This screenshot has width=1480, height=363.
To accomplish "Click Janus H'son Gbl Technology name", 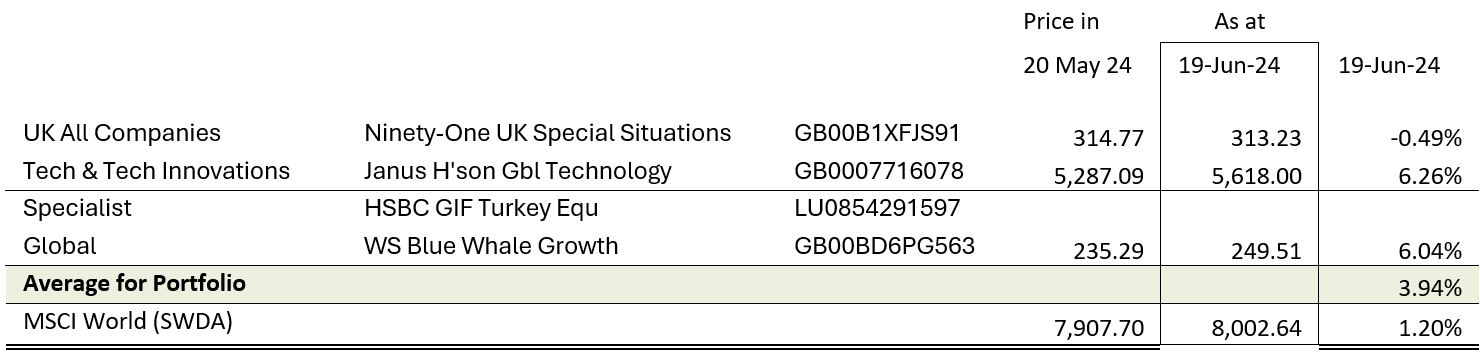I will click(518, 171).
